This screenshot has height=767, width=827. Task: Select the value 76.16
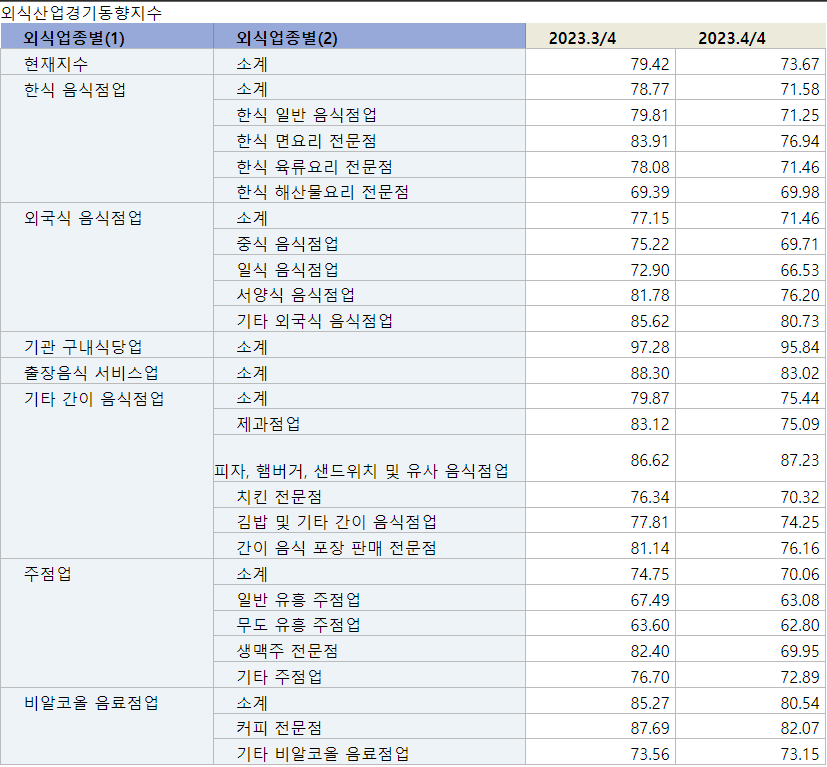[800, 548]
